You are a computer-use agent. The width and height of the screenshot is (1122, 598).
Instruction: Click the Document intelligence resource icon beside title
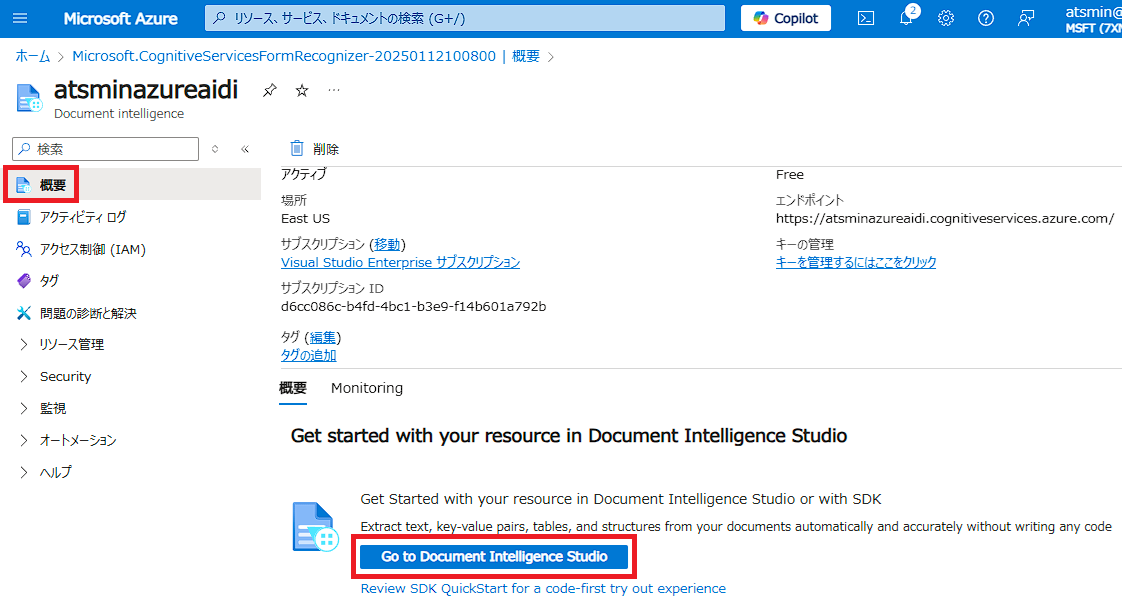(29, 98)
